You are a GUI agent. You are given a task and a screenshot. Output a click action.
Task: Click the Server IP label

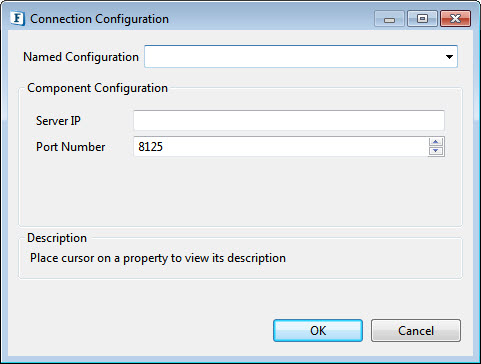(58, 121)
